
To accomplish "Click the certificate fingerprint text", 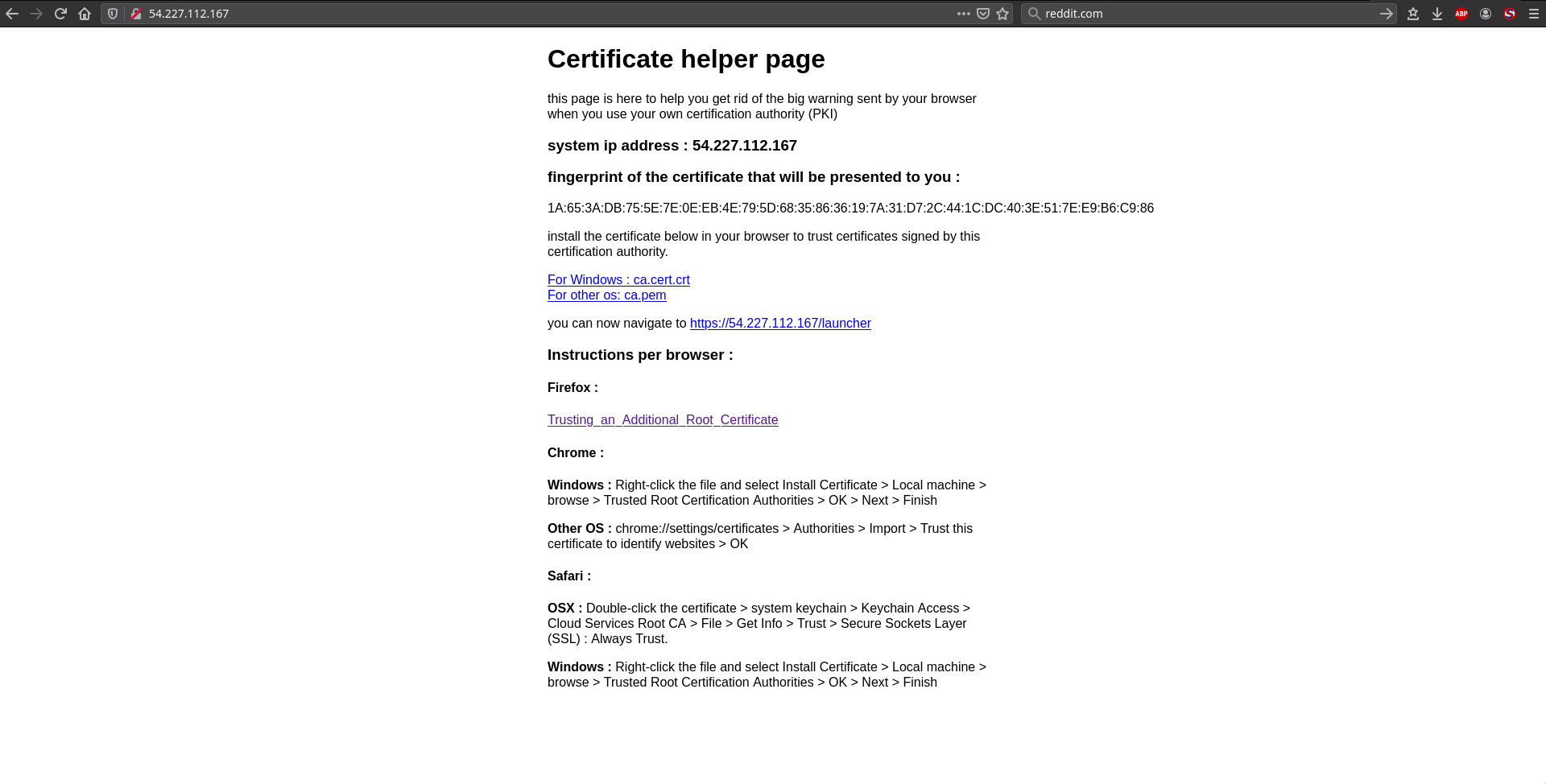I will 850,208.
